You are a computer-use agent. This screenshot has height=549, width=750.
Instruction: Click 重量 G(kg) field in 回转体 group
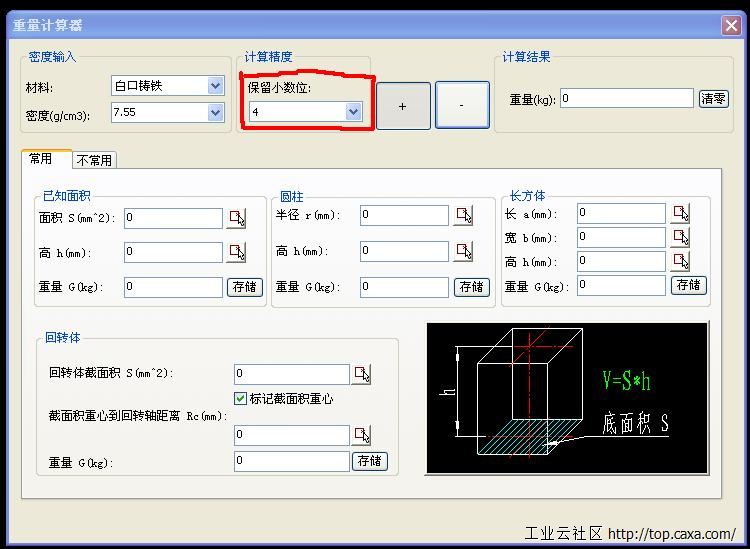point(292,461)
